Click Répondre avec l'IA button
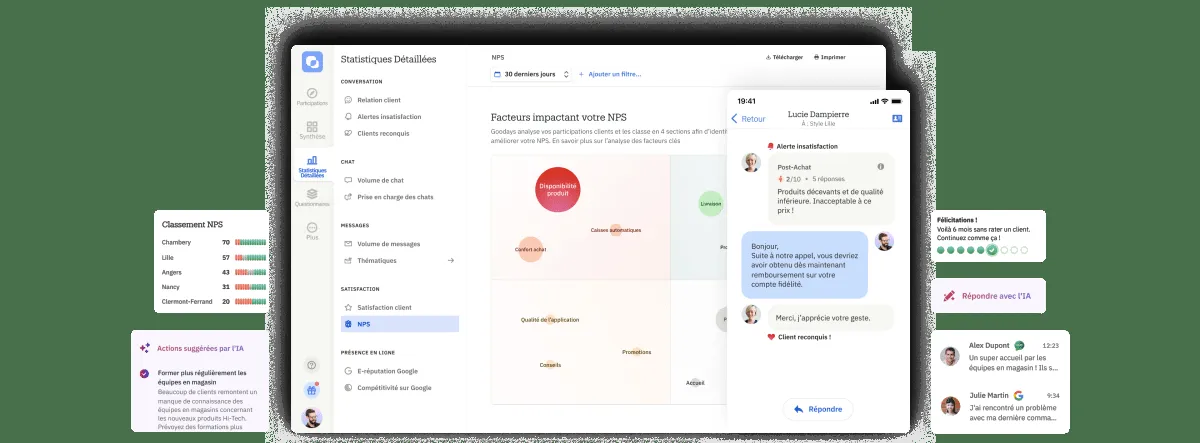The height and width of the screenshot is (443, 1200). pyautogui.click(x=988, y=296)
